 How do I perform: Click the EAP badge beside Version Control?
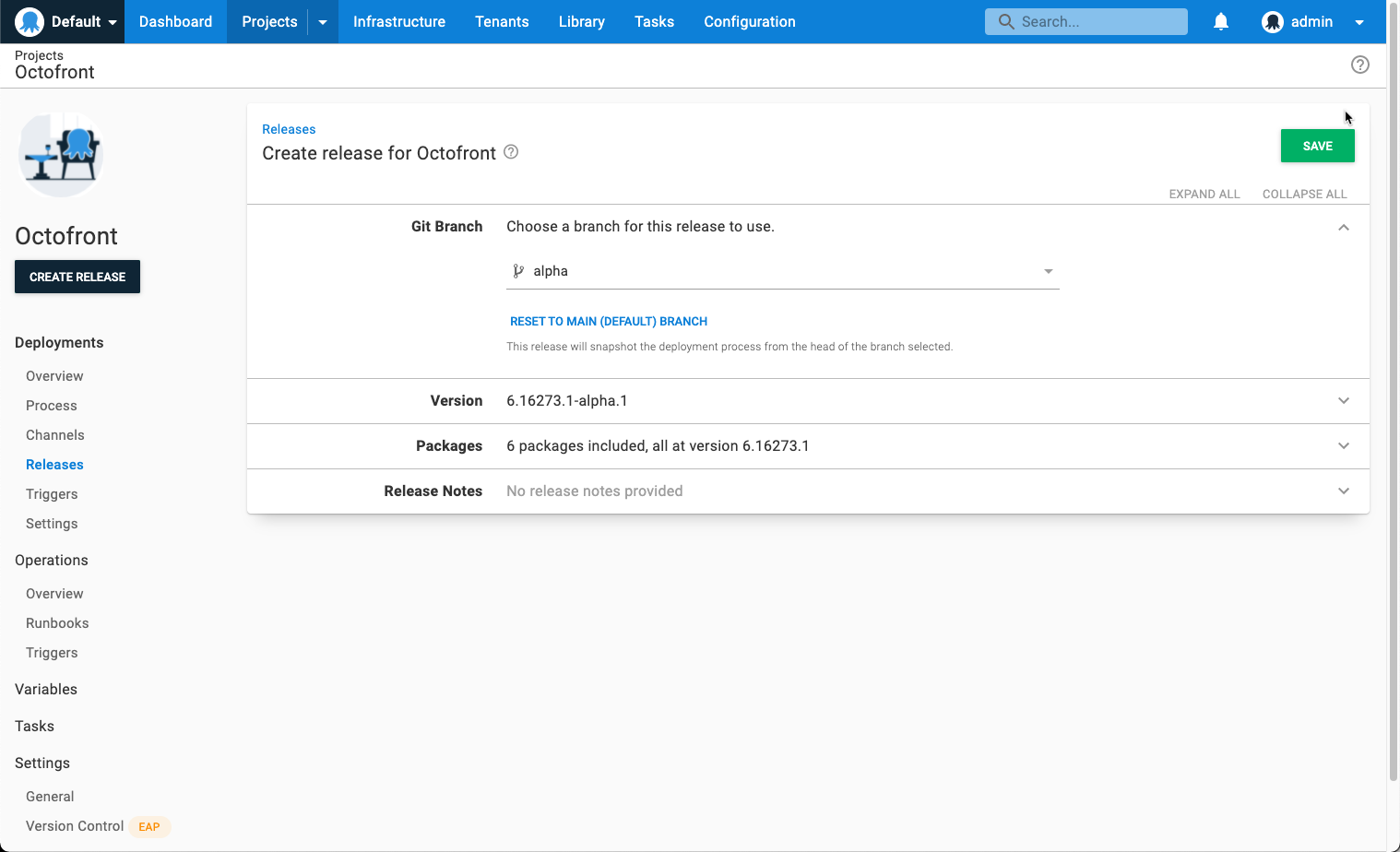148,826
